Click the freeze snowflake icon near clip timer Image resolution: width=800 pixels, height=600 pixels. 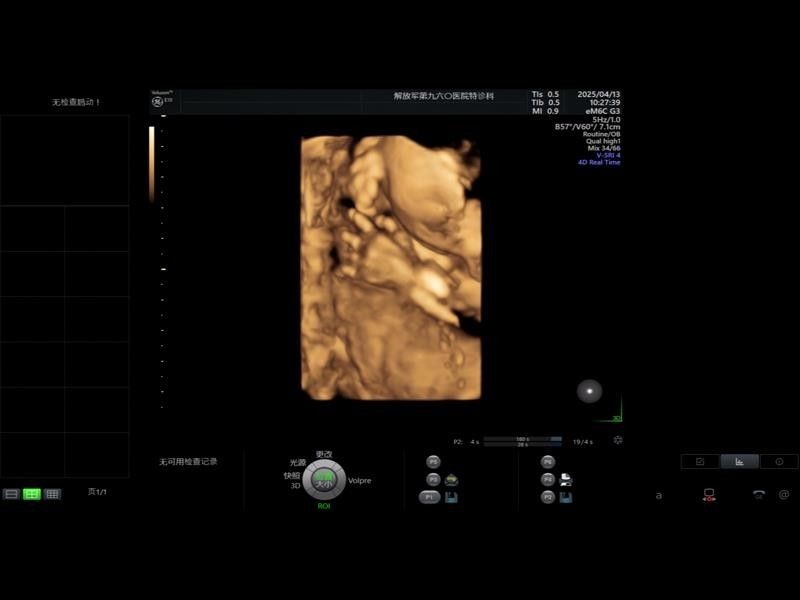pos(617,440)
